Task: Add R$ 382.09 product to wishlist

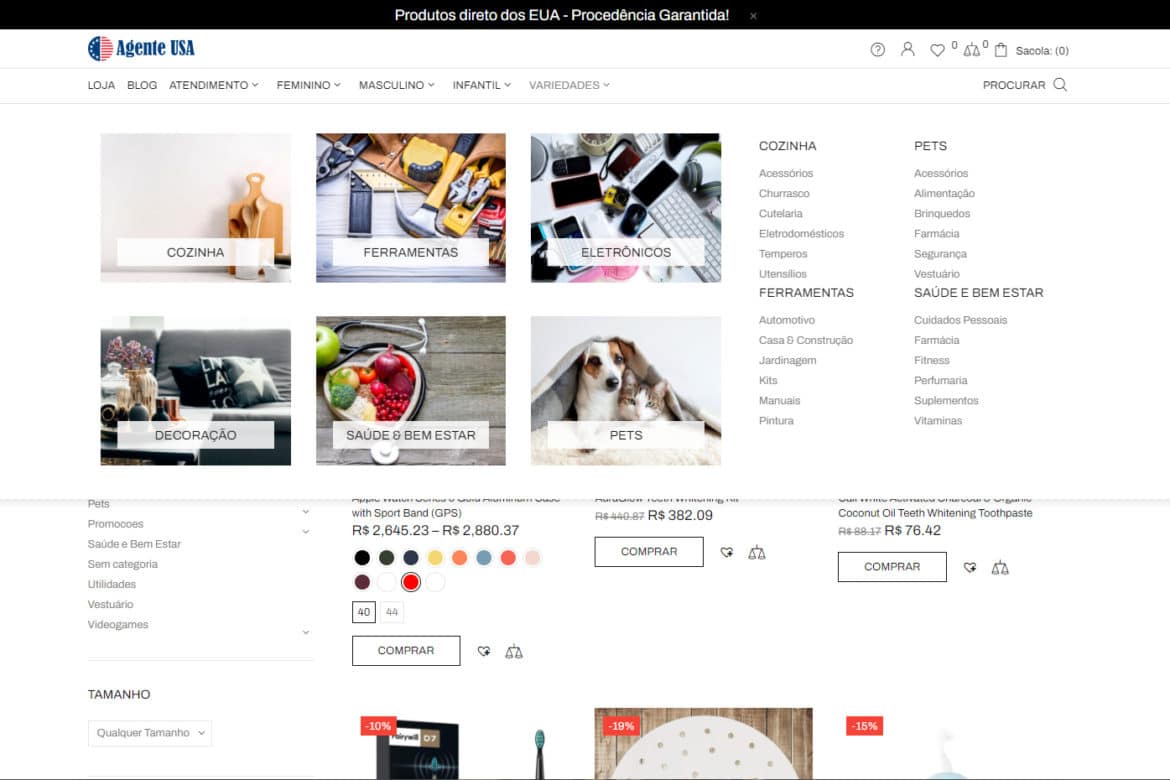Action: pos(727,552)
